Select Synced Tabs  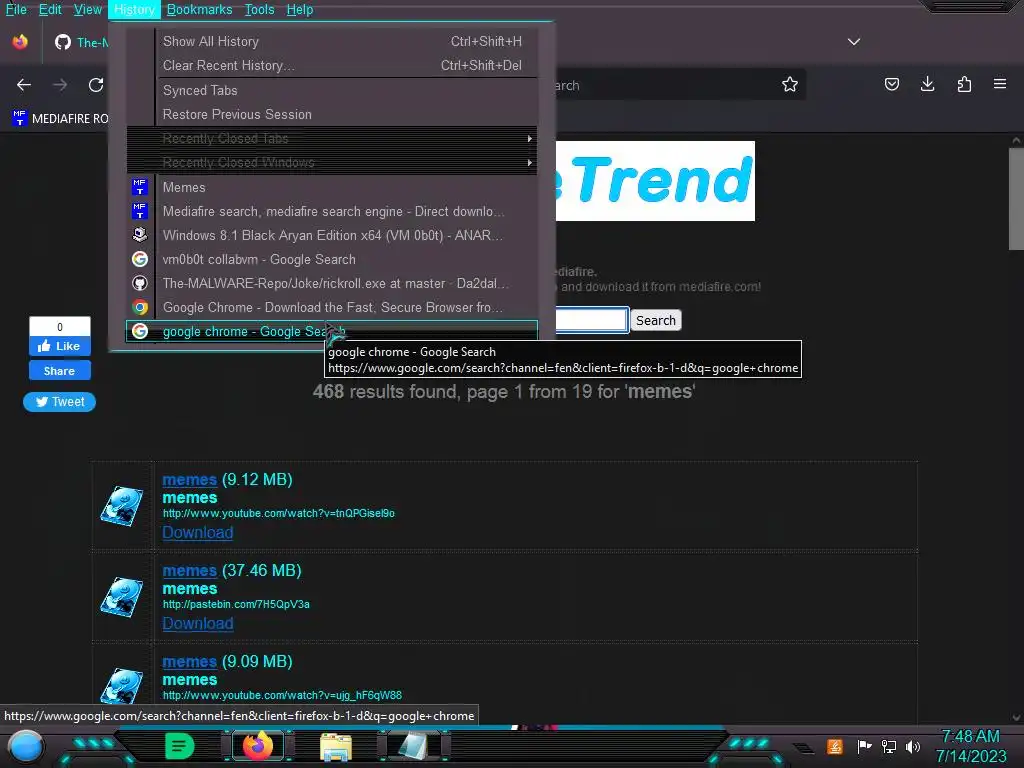click(x=332, y=90)
